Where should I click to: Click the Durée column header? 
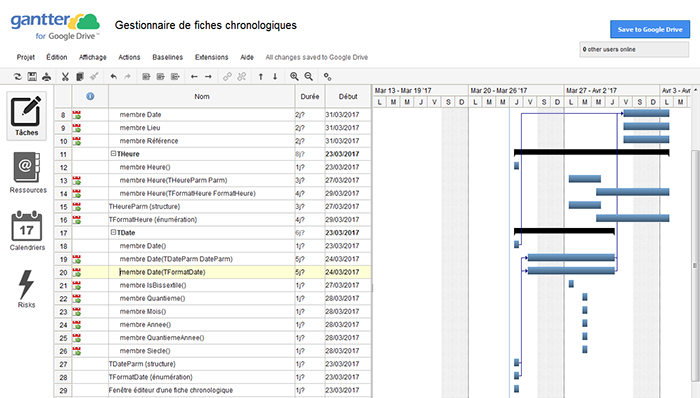pyautogui.click(x=310, y=96)
